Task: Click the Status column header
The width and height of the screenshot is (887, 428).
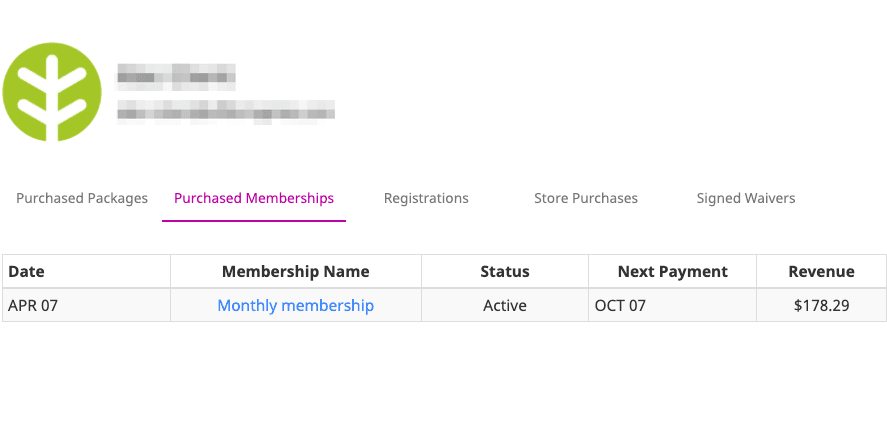Action: click(505, 271)
